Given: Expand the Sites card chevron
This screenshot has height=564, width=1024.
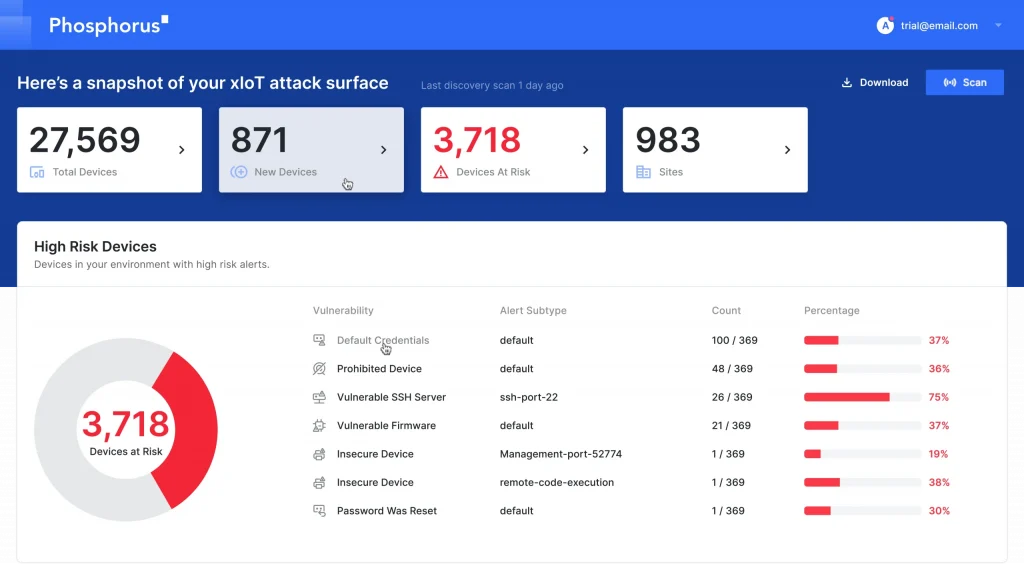Looking at the screenshot, I should coord(787,150).
